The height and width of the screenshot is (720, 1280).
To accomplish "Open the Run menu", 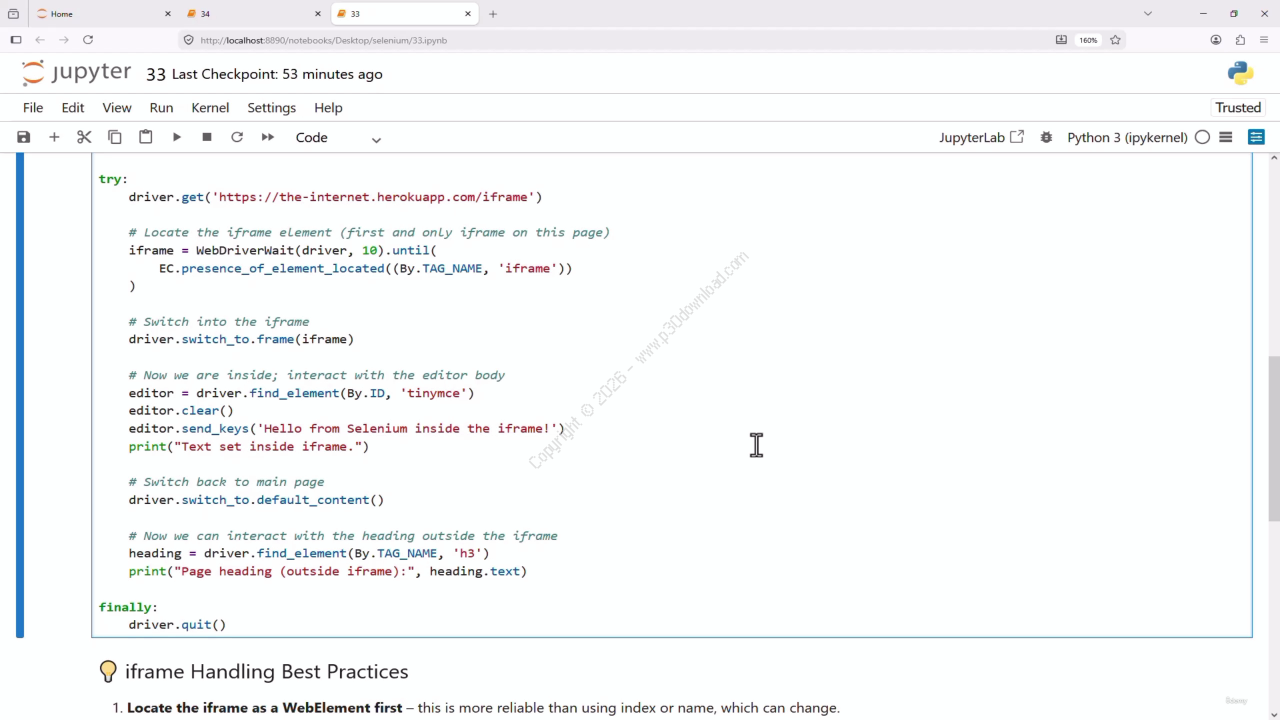I will (x=161, y=108).
